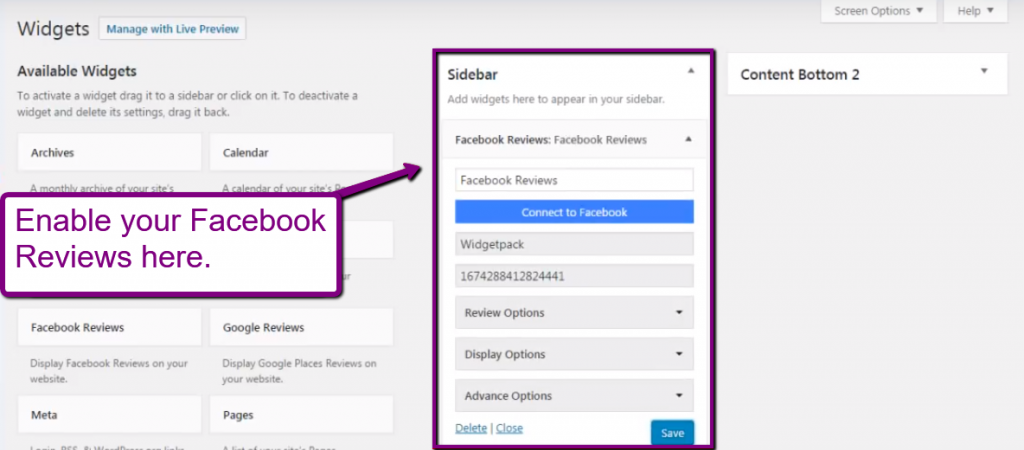The height and width of the screenshot is (450, 1024).
Task: Select the Calendar available widget
Action: pos(301,153)
